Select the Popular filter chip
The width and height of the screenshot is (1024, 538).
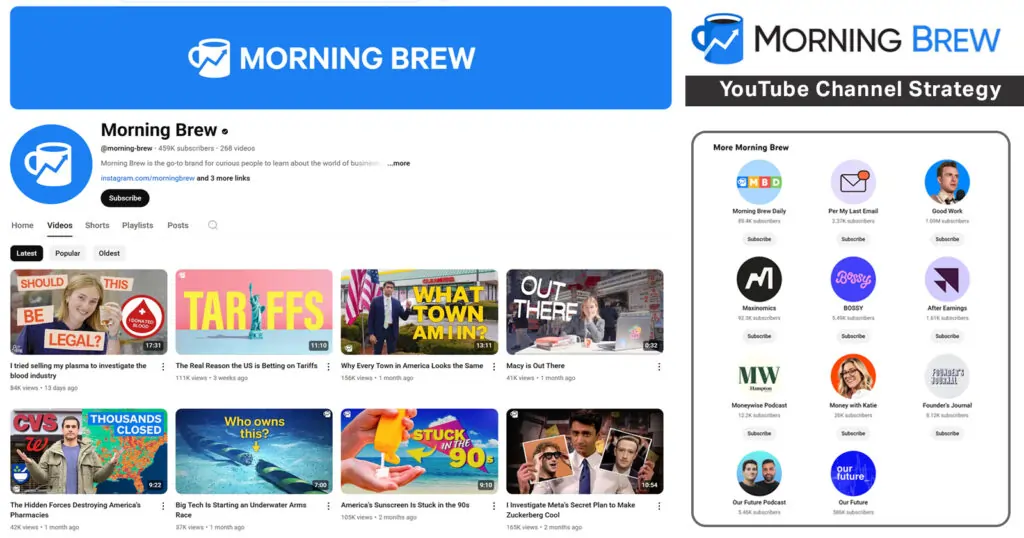coord(68,253)
